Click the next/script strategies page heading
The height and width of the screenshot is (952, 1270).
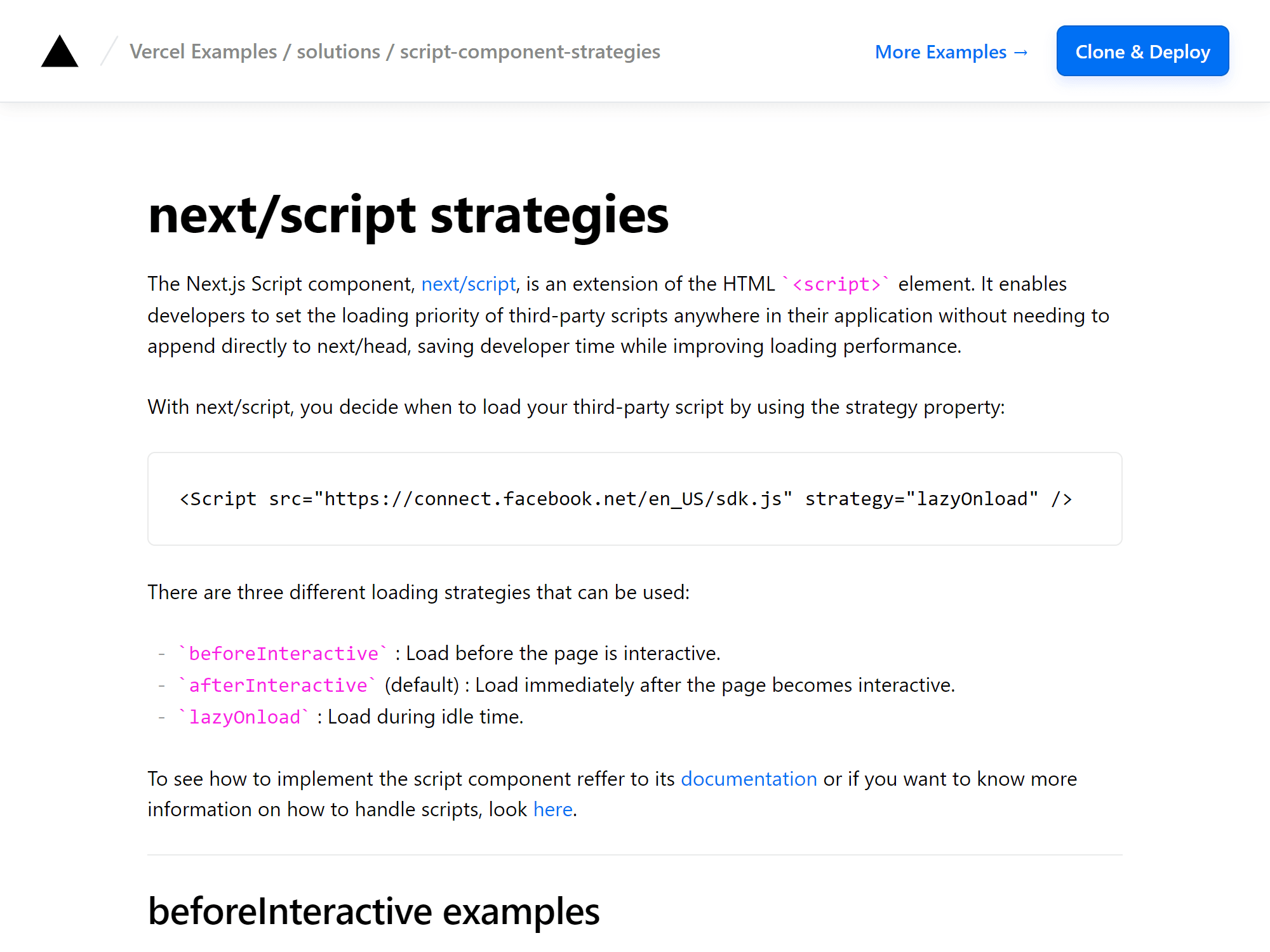pyautogui.click(x=408, y=216)
